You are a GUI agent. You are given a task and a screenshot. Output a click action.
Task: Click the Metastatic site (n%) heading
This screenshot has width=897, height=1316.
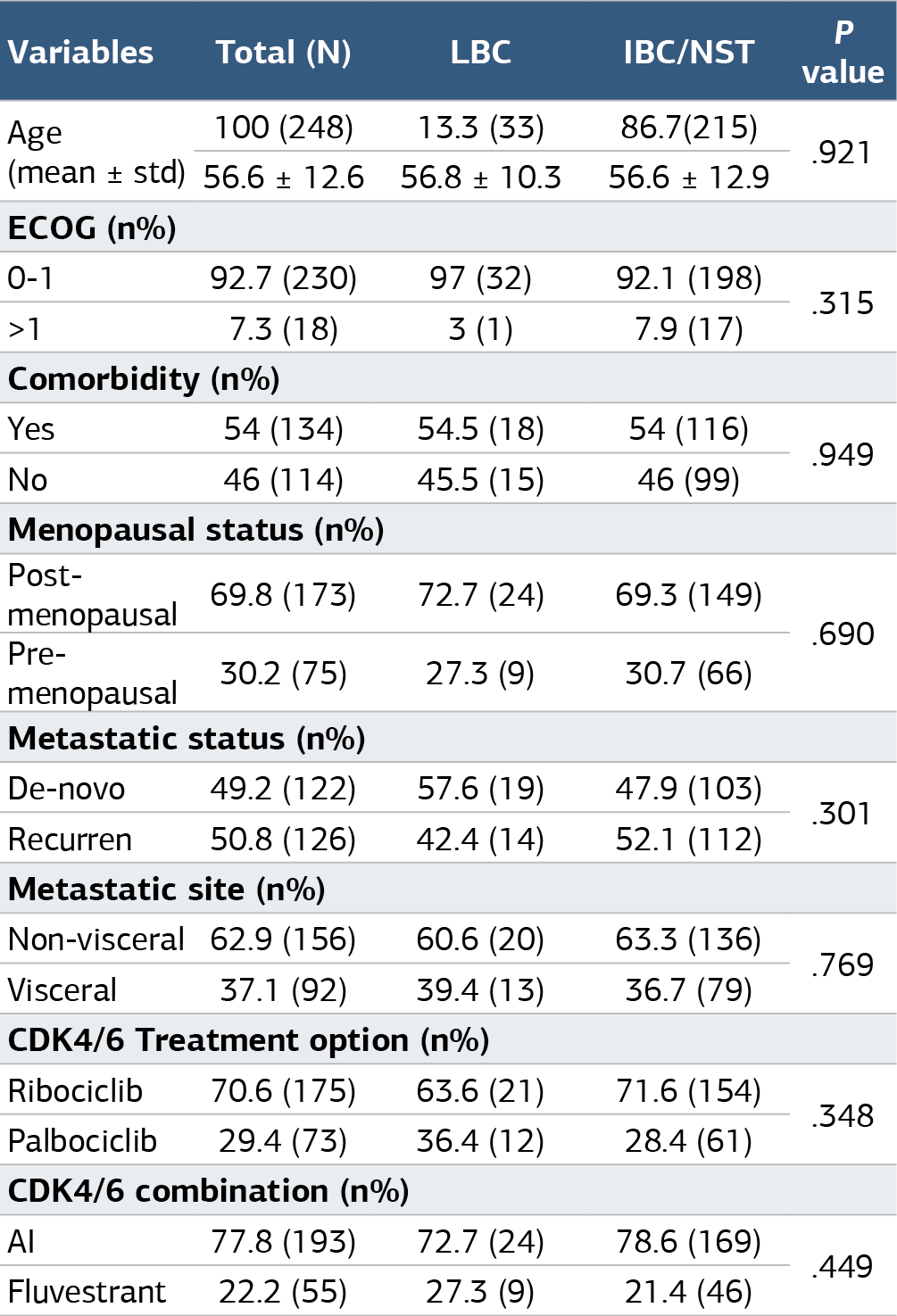166,889
